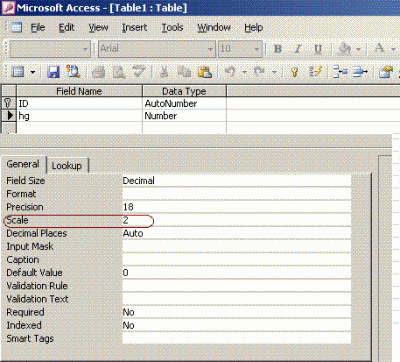Select the Number data type cell
Viewport: 400px width, 362px height.
click(x=184, y=116)
